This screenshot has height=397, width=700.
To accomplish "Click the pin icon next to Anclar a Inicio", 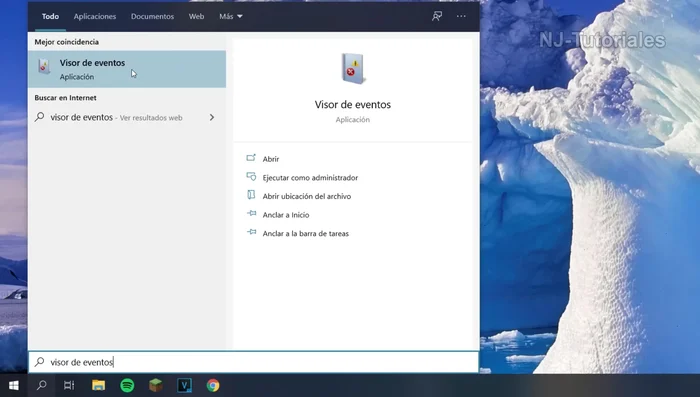I will [252, 214].
